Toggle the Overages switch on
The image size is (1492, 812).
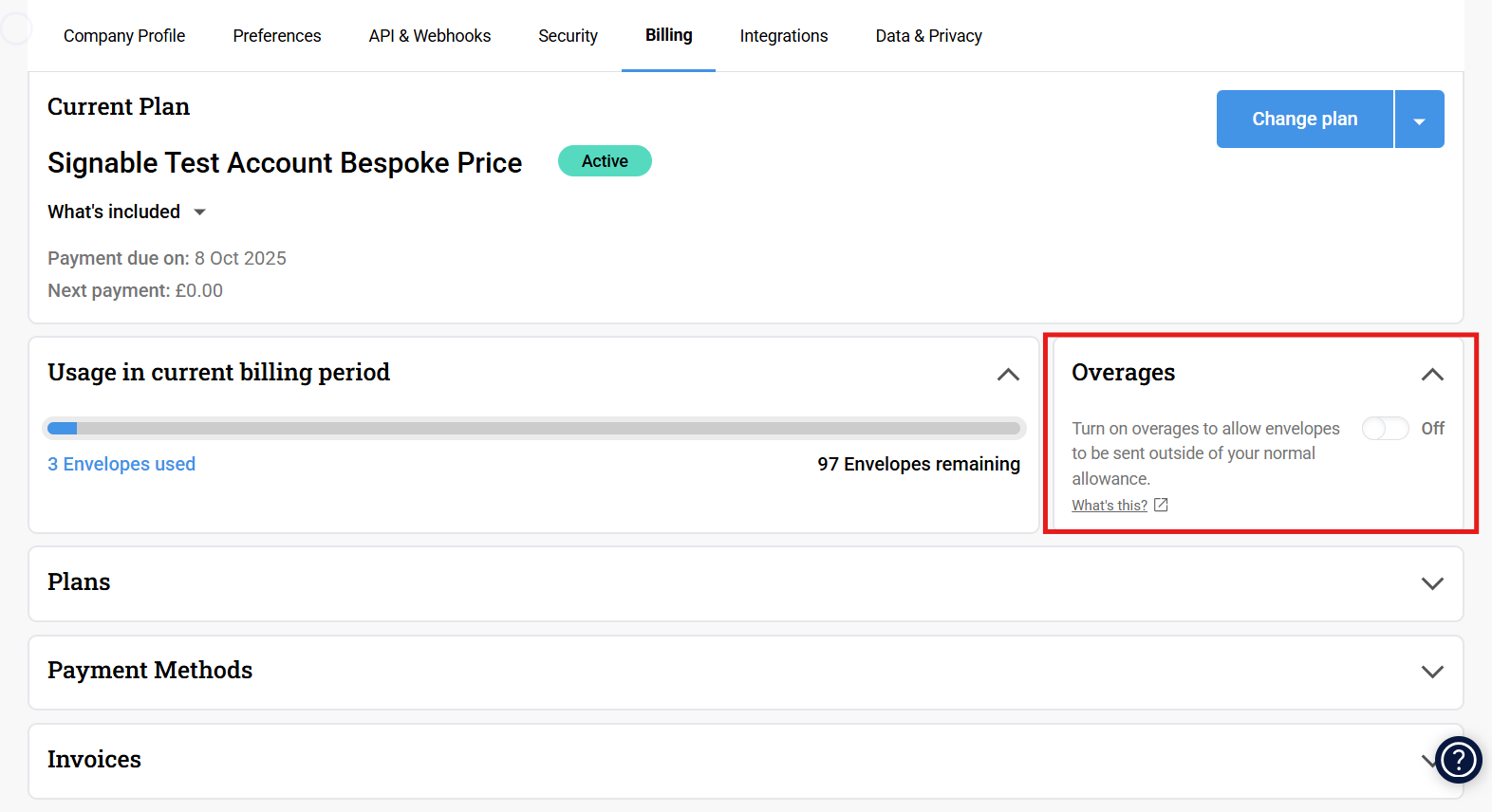click(1386, 429)
